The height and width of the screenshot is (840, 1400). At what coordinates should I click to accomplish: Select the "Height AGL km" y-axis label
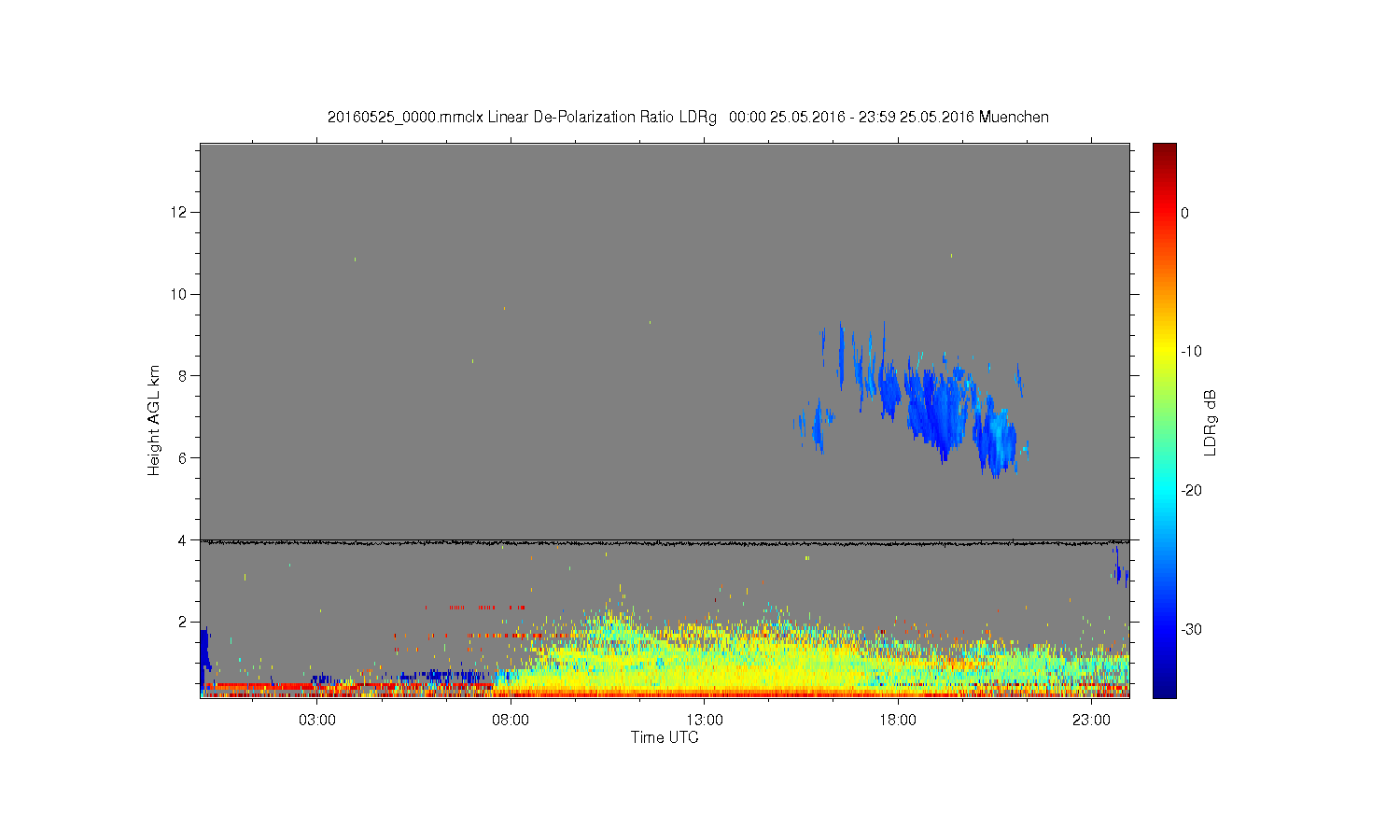click(154, 421)
